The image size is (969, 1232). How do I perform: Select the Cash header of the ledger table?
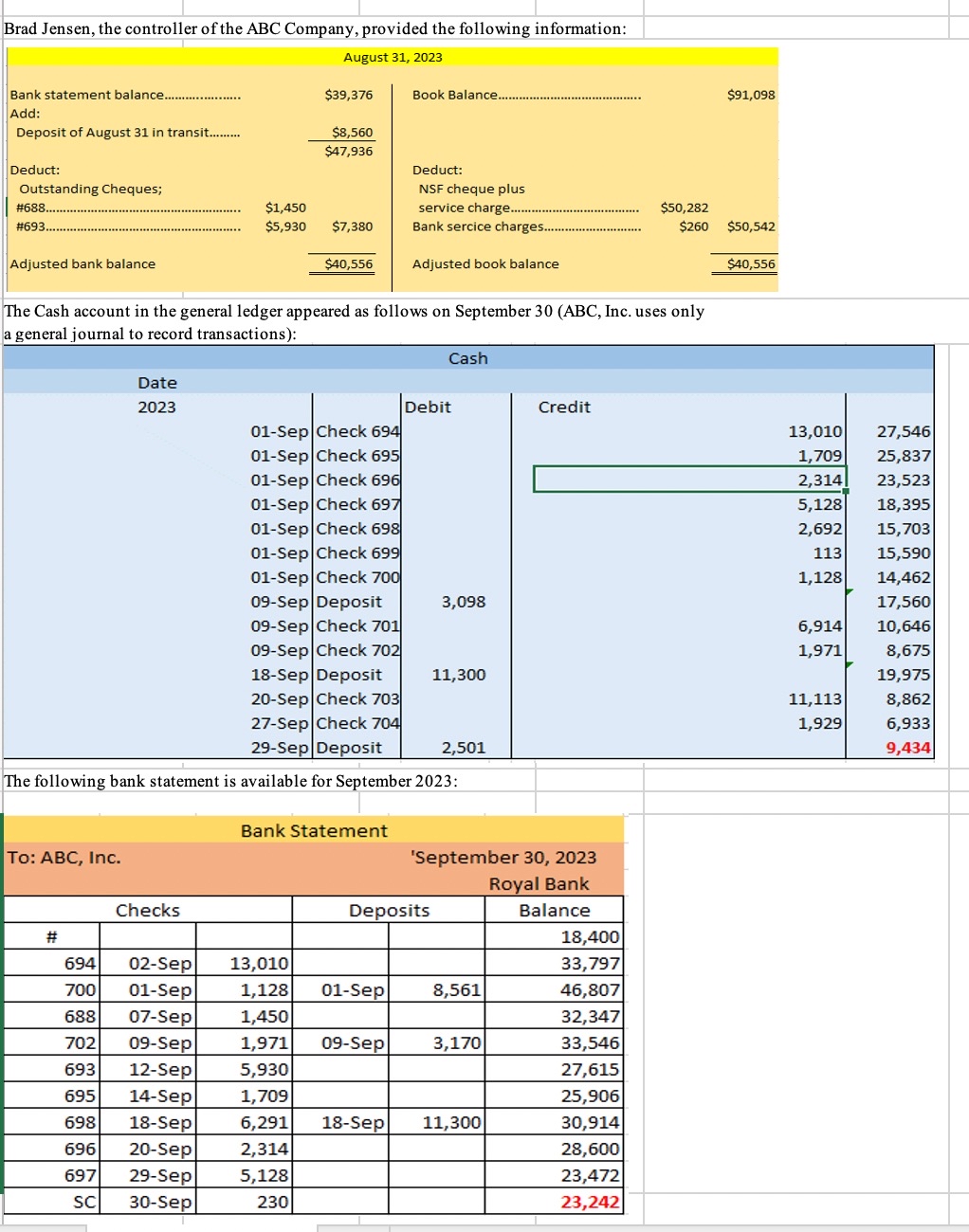point(467,358)
